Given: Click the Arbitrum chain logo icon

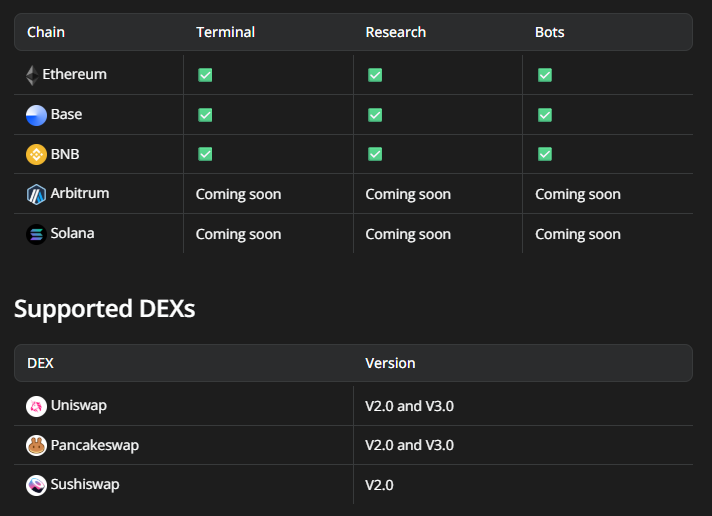Looking at the screenshot, I should pyautogui.click(x=36, y=194).
